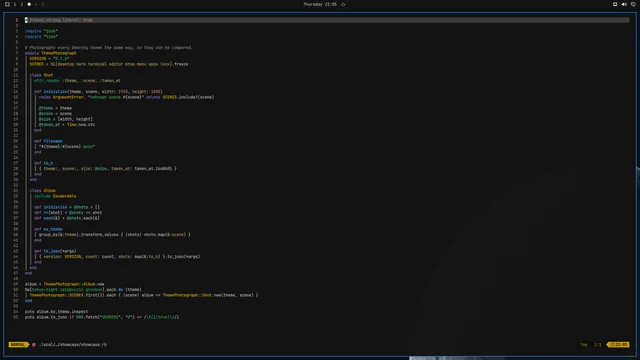640x360 pixels.
Task: Click the 1:1 cursor location in statusline
Action: [x=598, y=344]
